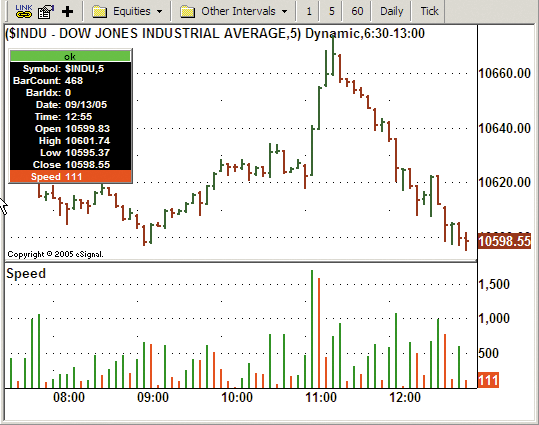Click the green ok header bar
The width and height of the screenshot is (539, 425).
[70, 56]
